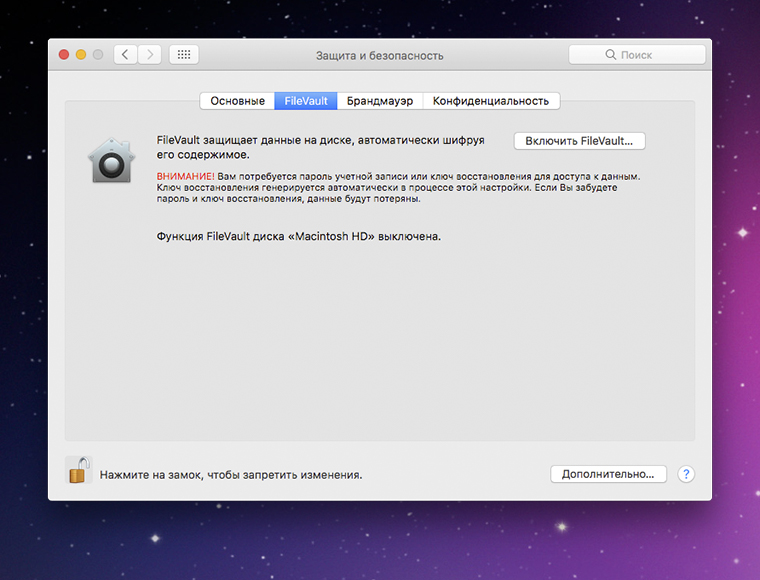
Task: Click Включить FileVault... button
Action: pos(579,141)
